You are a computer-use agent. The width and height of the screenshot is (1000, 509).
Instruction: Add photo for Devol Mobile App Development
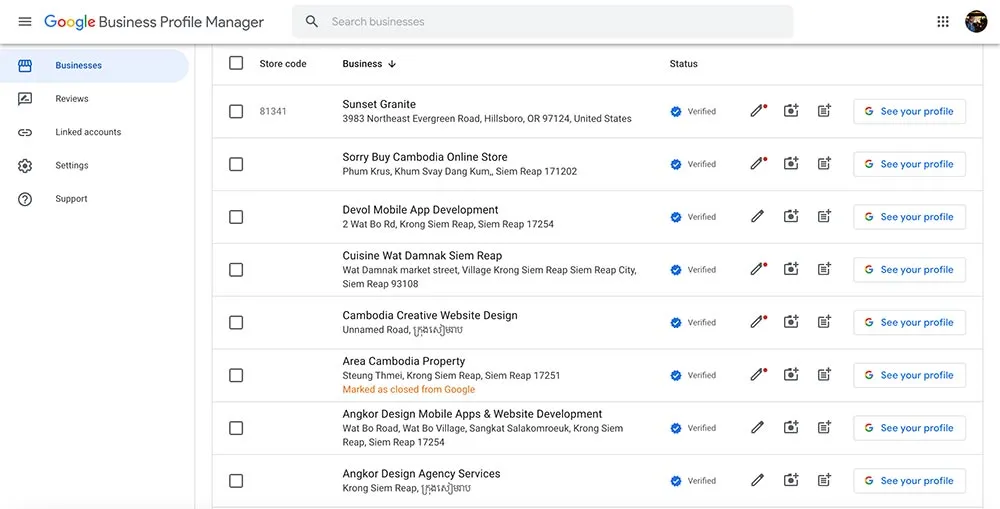[x=791, y=217]
